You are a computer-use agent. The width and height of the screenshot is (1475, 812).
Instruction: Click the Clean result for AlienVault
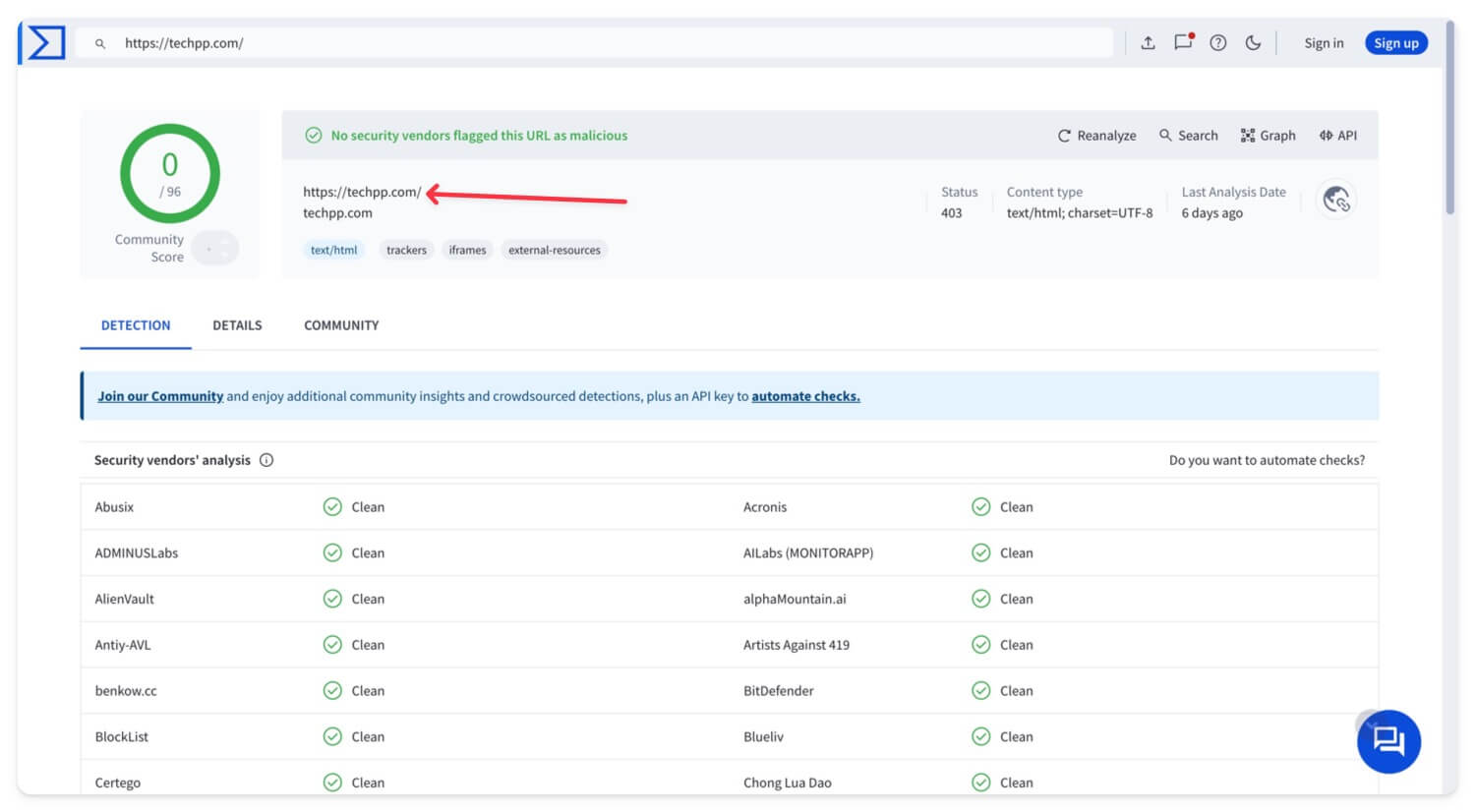click(x=368, y=599)
